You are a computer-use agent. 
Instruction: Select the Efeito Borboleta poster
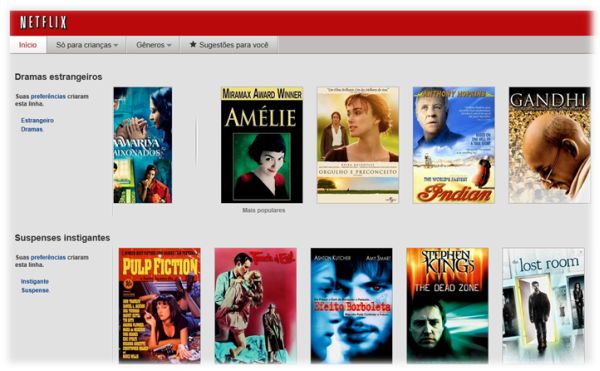[x=351, y=306]
